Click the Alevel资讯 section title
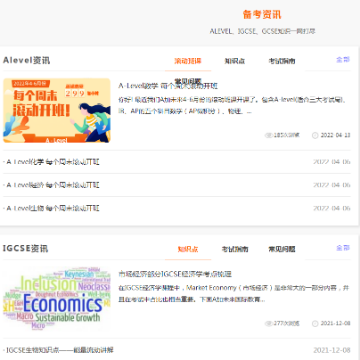Screen dimensions: 360x360 click(x=26, y=60)
